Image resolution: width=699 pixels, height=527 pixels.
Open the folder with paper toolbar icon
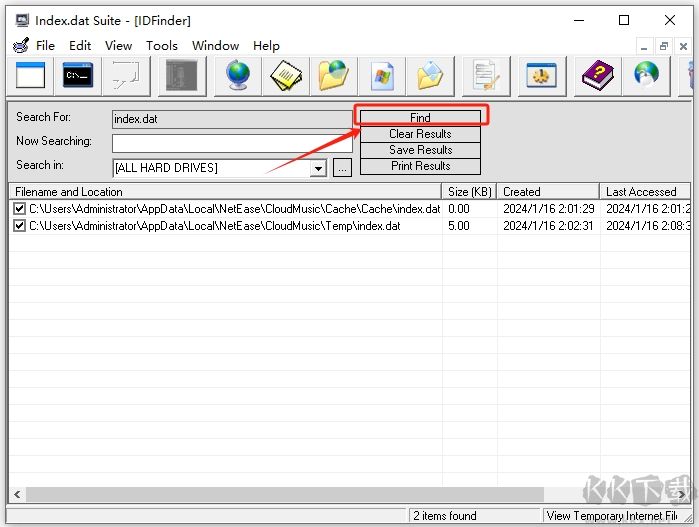pos(430,75)
